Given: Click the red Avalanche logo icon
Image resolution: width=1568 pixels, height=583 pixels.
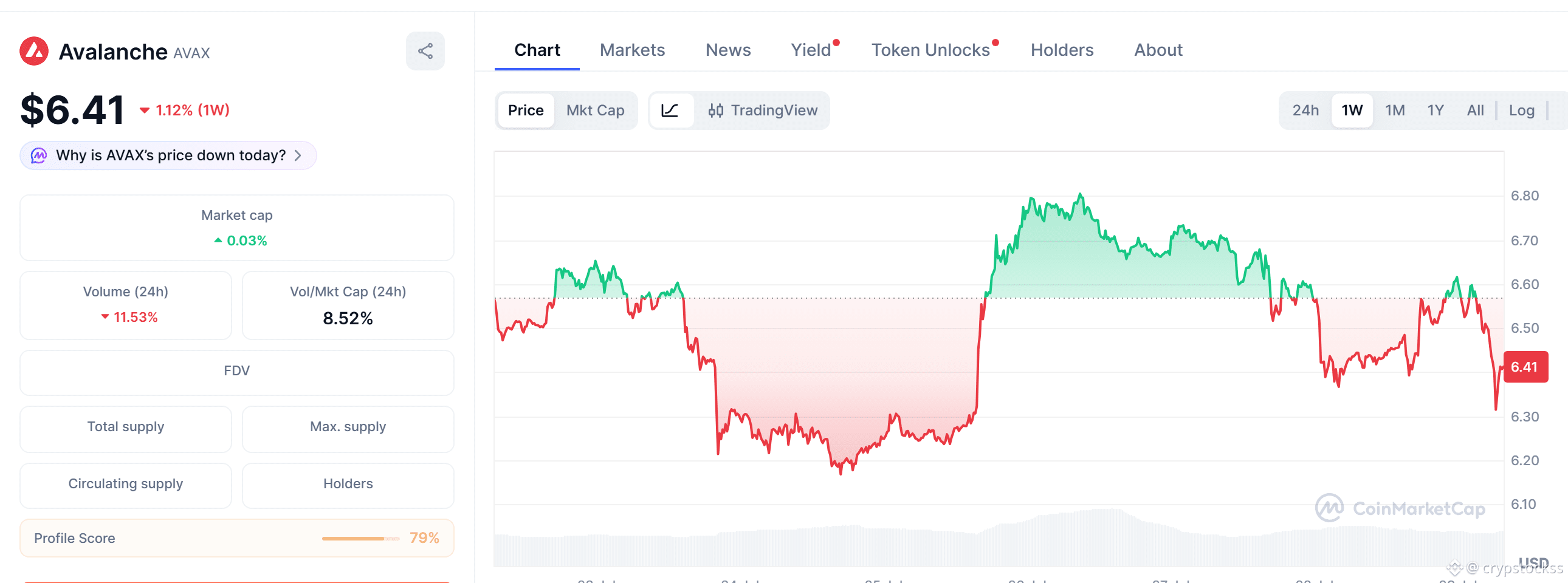Looking at the screenshot, I should pos(34,51).
